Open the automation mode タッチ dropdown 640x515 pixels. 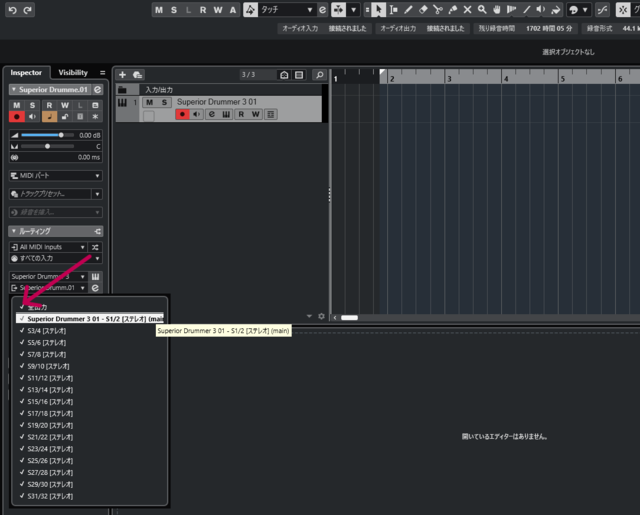pos(286,10)
